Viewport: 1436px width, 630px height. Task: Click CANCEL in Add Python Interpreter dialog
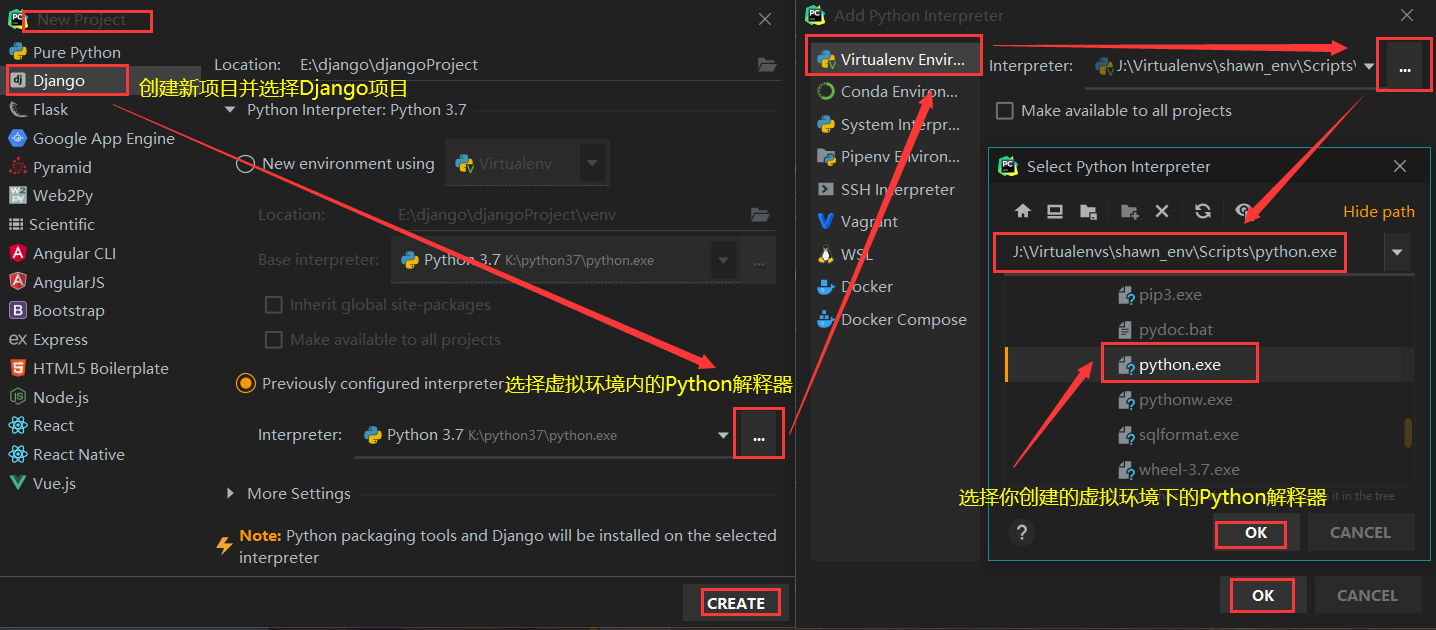[x=1367, y=595]
